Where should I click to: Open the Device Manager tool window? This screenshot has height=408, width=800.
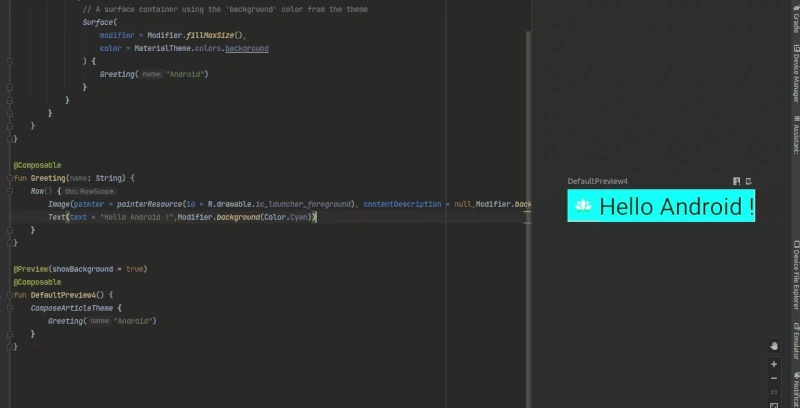(x=795, y=74)
